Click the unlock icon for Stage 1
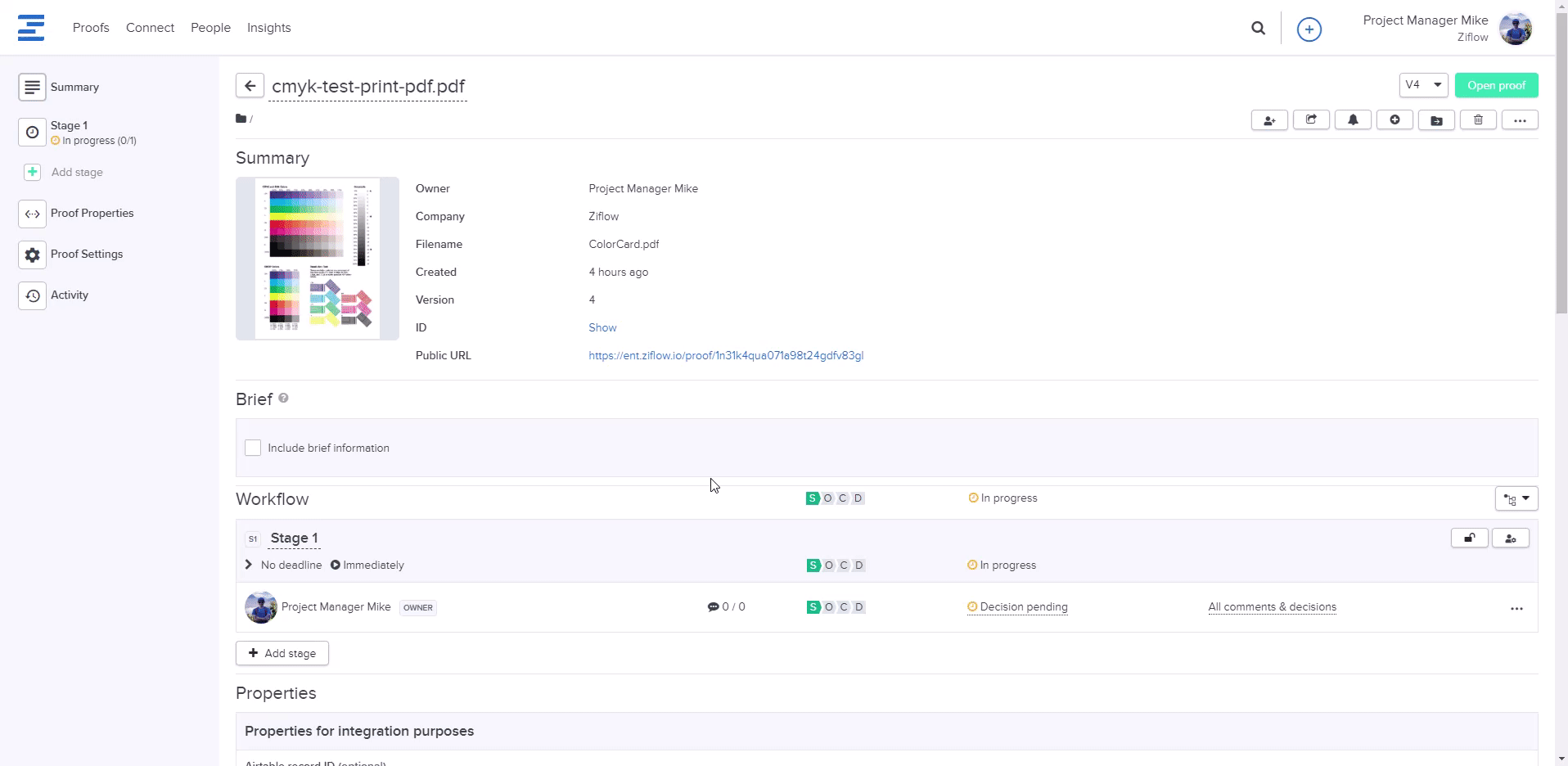 1469,538
